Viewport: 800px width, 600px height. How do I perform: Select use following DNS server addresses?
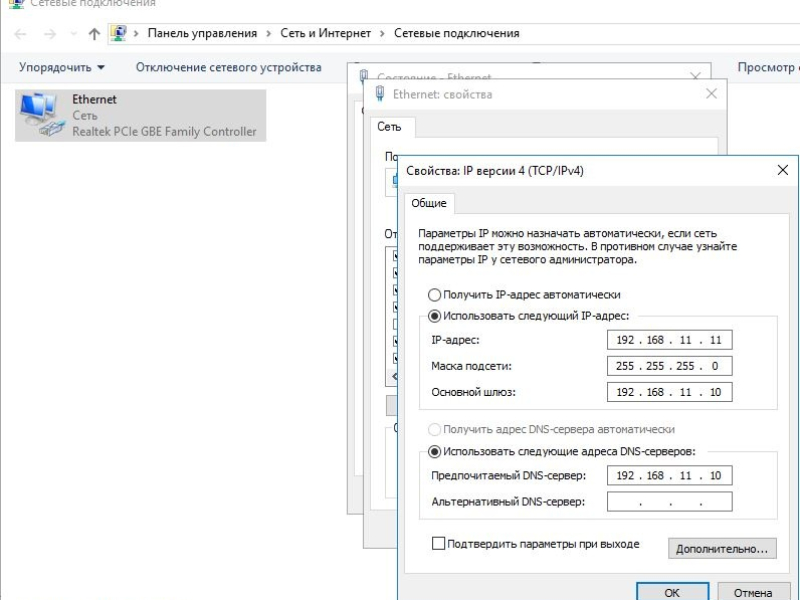(434, 452)
